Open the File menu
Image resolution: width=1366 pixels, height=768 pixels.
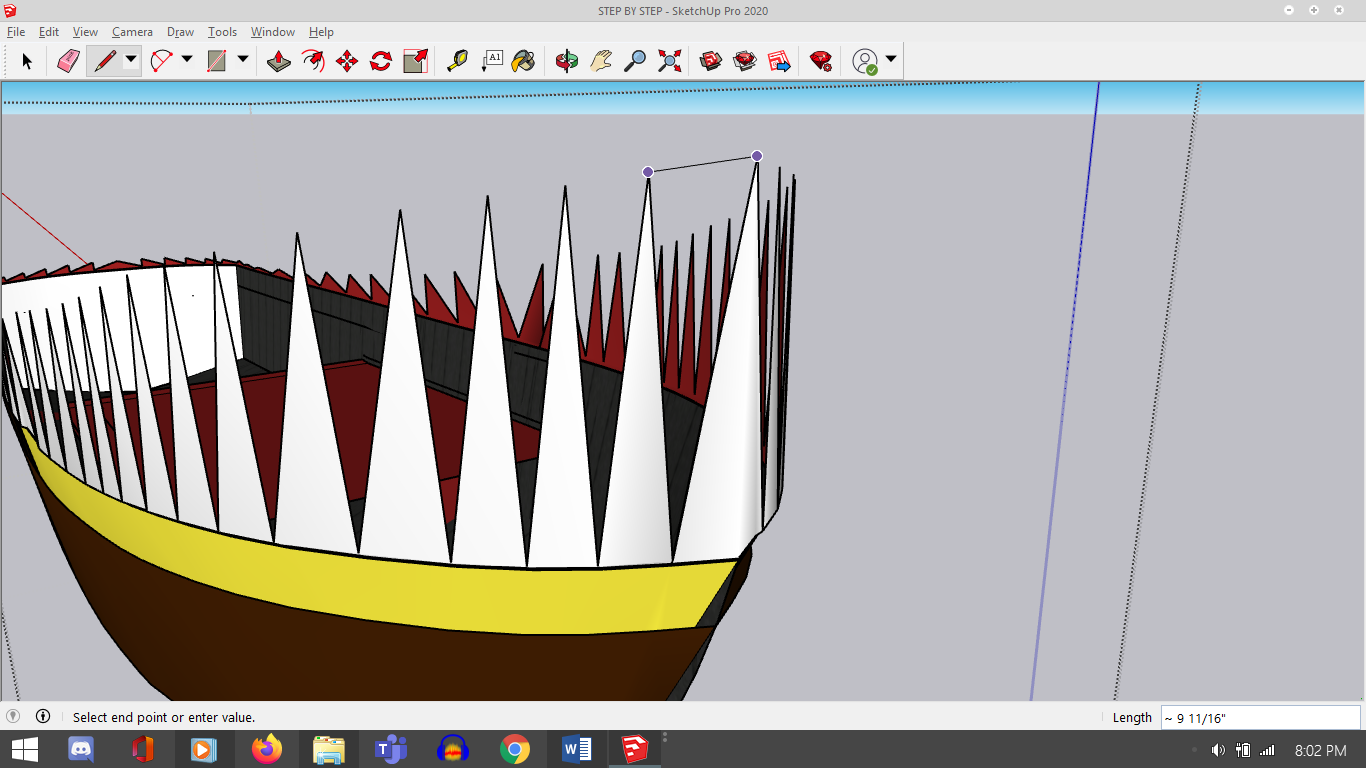(16, 32)
